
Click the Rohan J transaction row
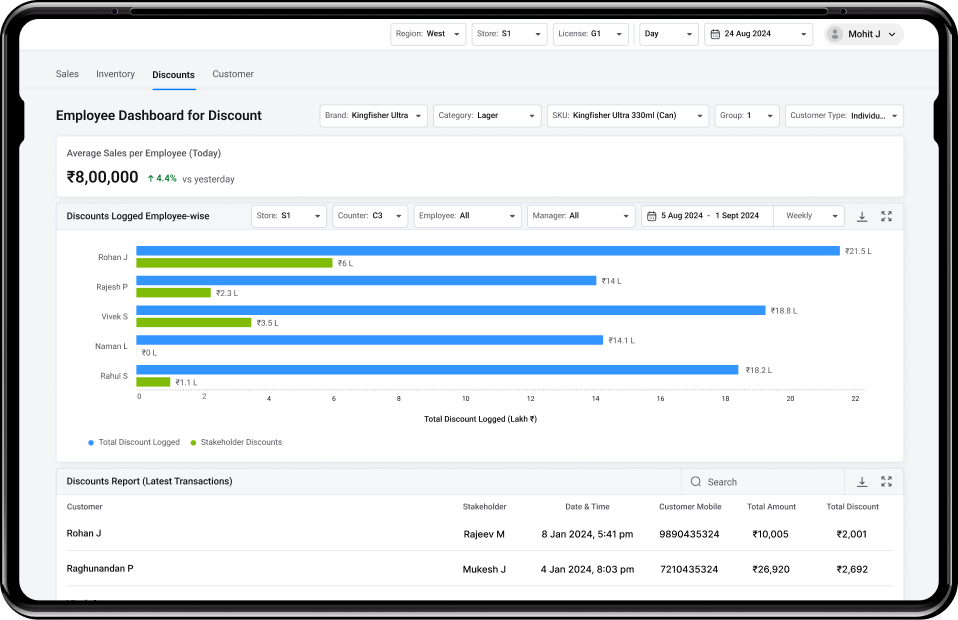474,534
